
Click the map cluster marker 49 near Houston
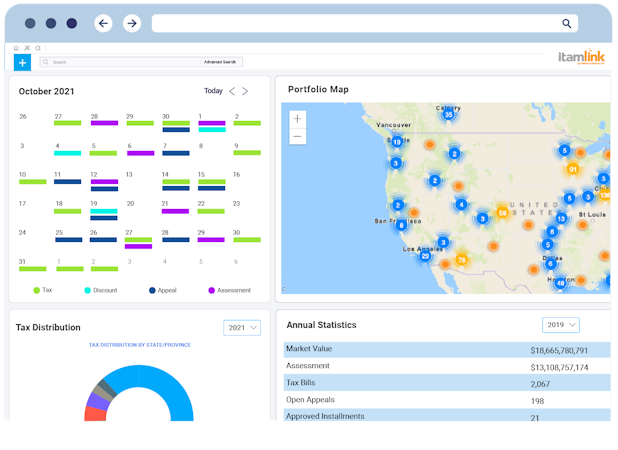pos(560,283)
